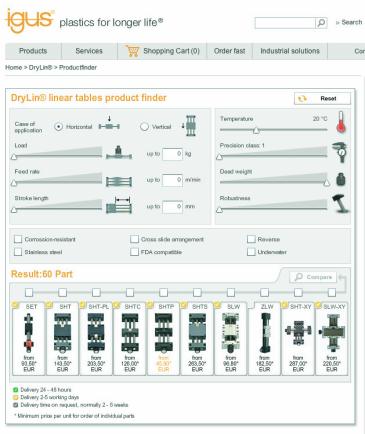The width and height of the screenshot is (365, 434).
Task: Click the Load kg input field
Action: [x=172, y=154]
